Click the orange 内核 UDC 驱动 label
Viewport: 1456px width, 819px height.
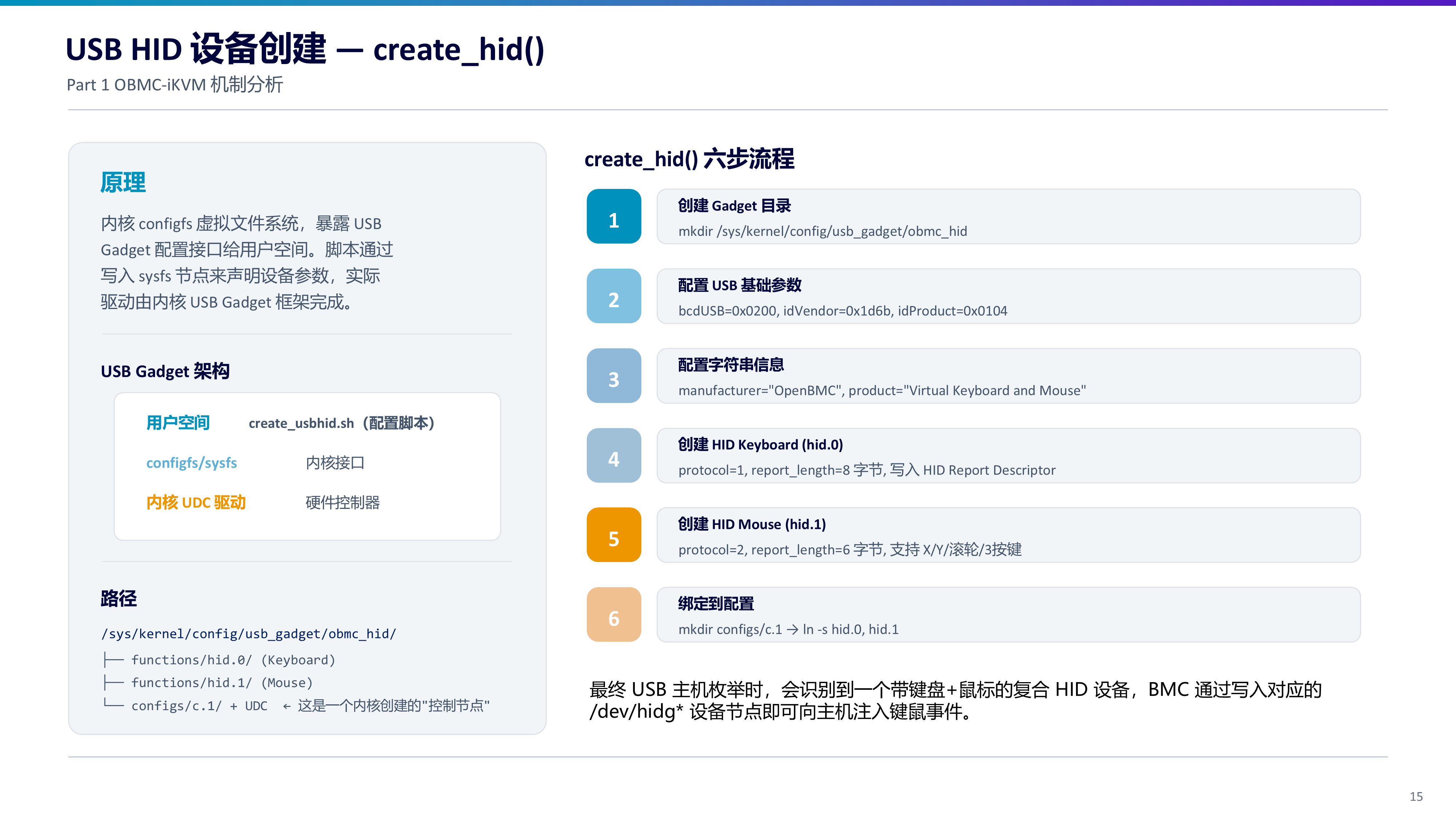(195, 502)
